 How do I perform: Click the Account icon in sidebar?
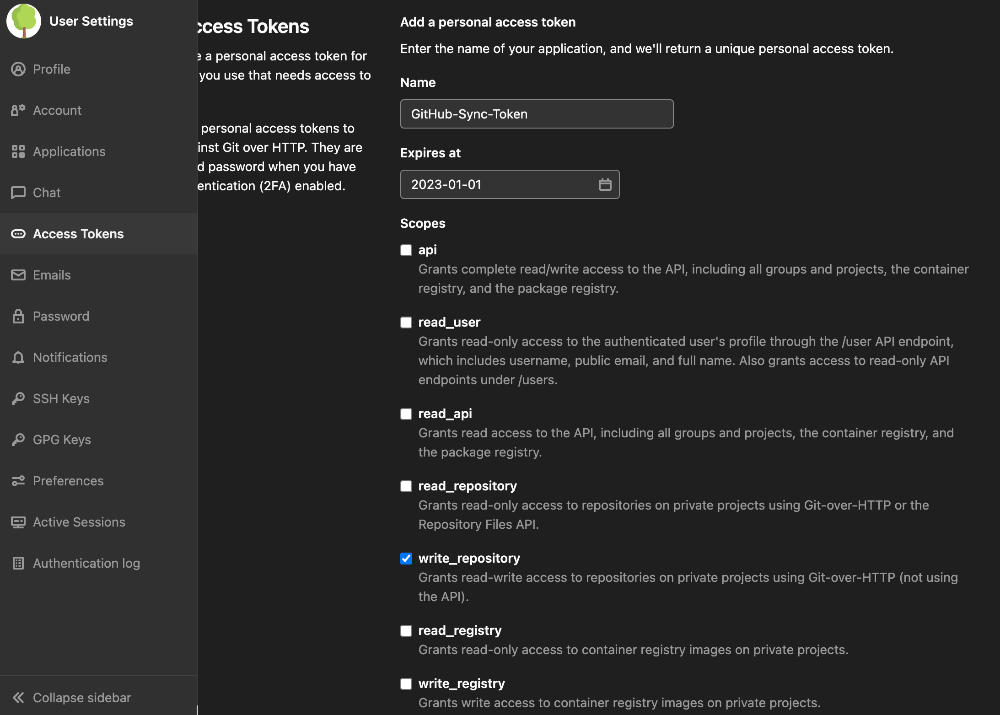[18, 110]
